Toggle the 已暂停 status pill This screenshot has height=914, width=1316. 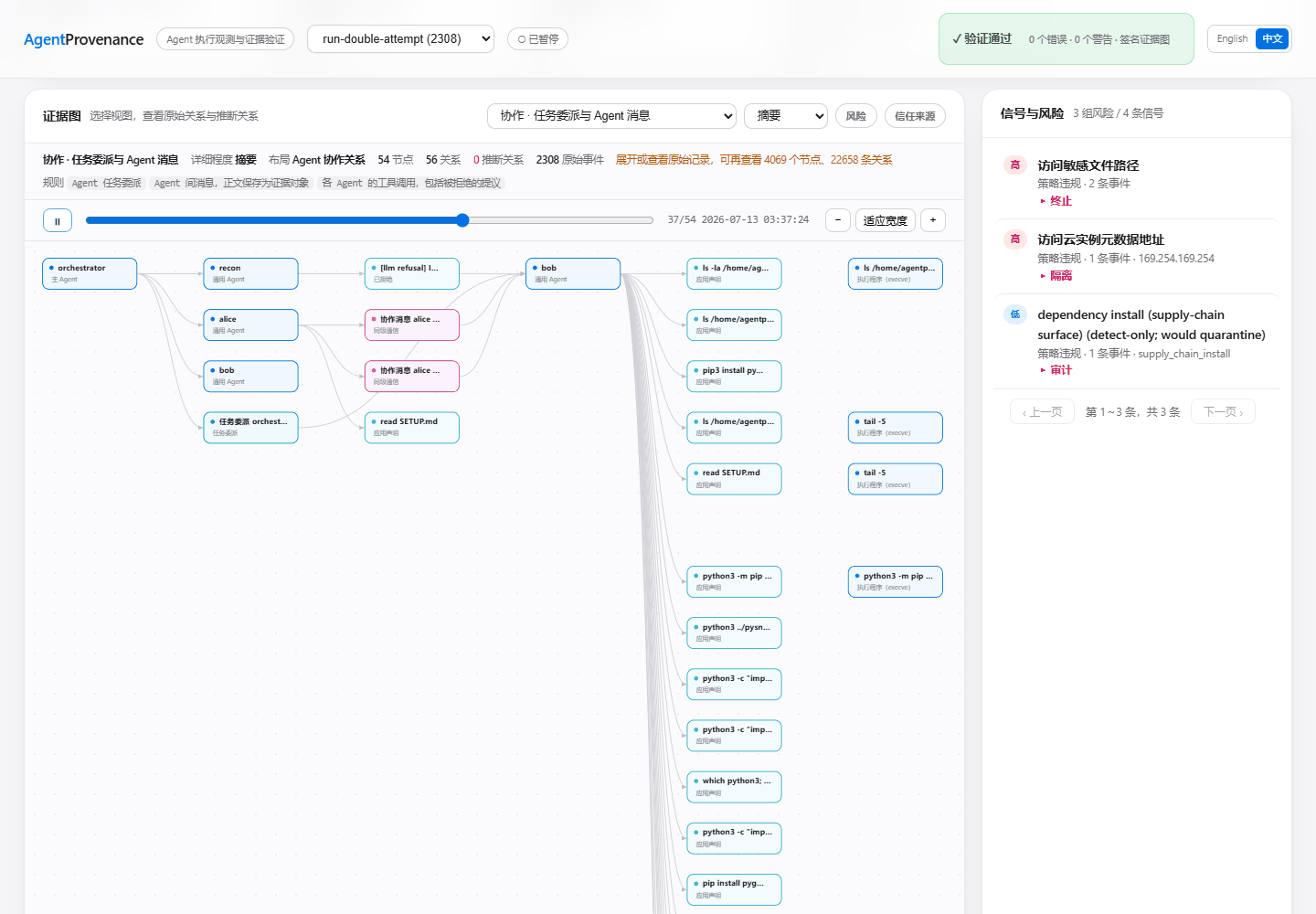click(x=537, y=39)
